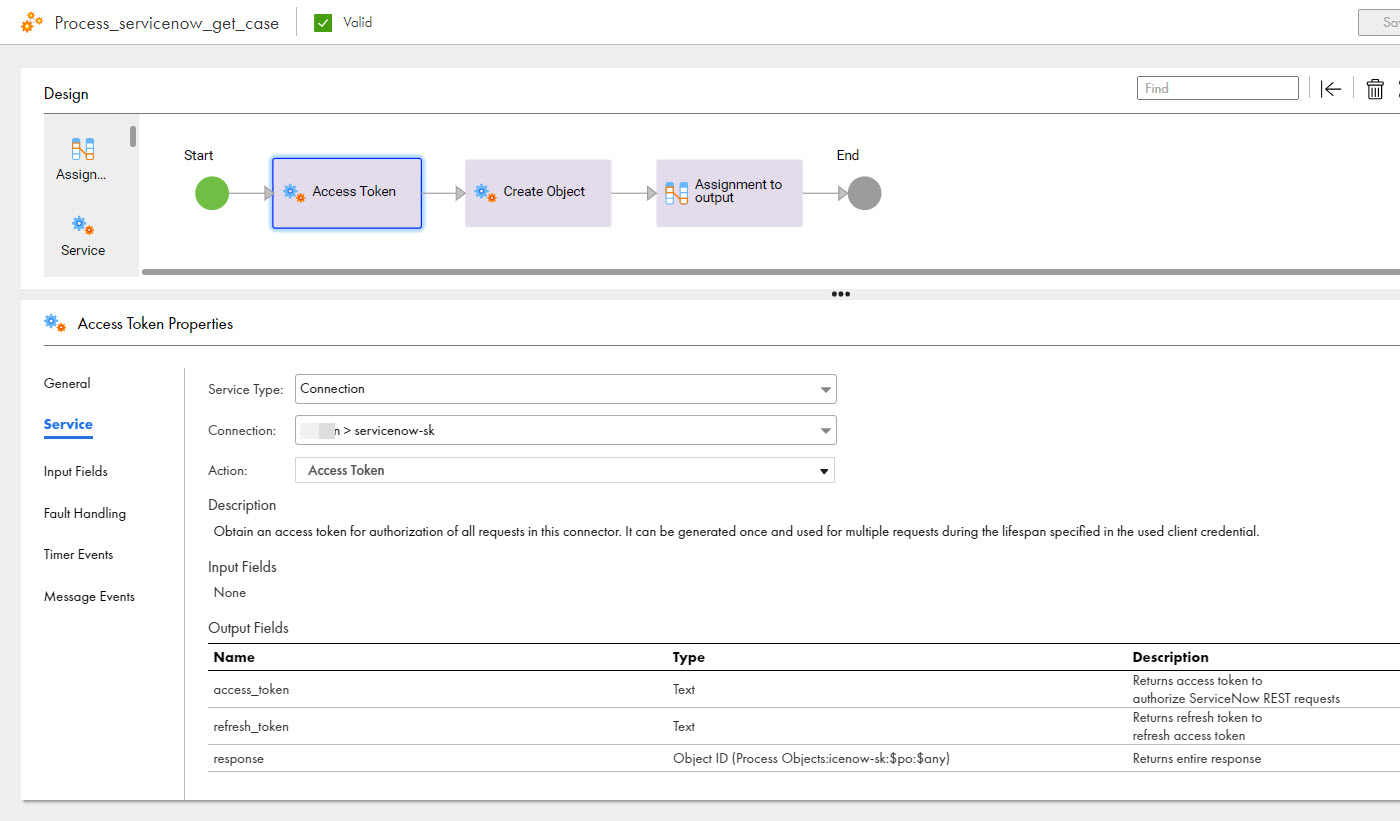This screenshot has width=1400, height=821.
Task: Select the Assignment step icon in palette
Action: coord(82,150)
